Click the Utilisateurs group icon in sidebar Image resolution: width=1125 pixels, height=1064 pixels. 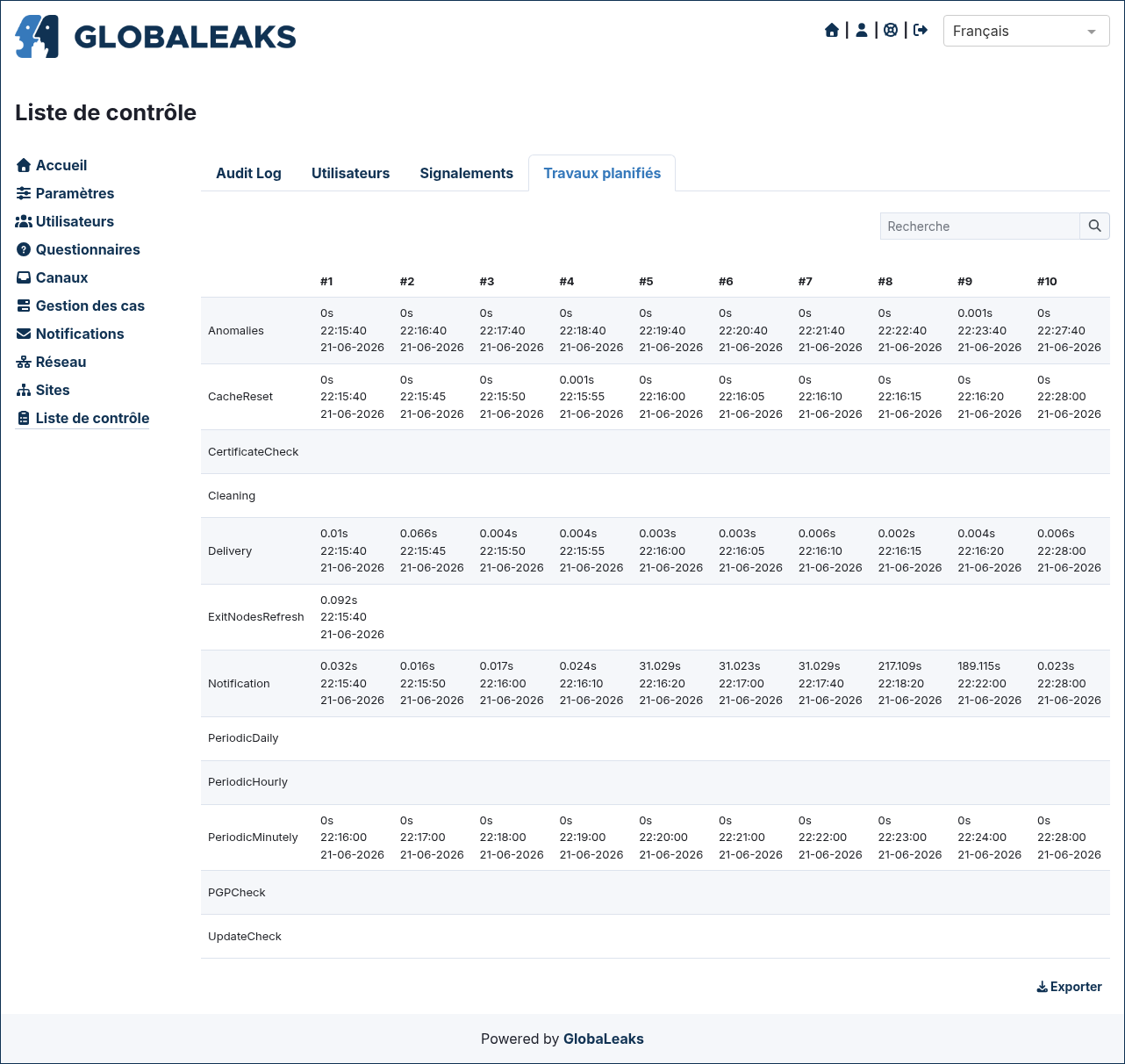coord(24,221)
